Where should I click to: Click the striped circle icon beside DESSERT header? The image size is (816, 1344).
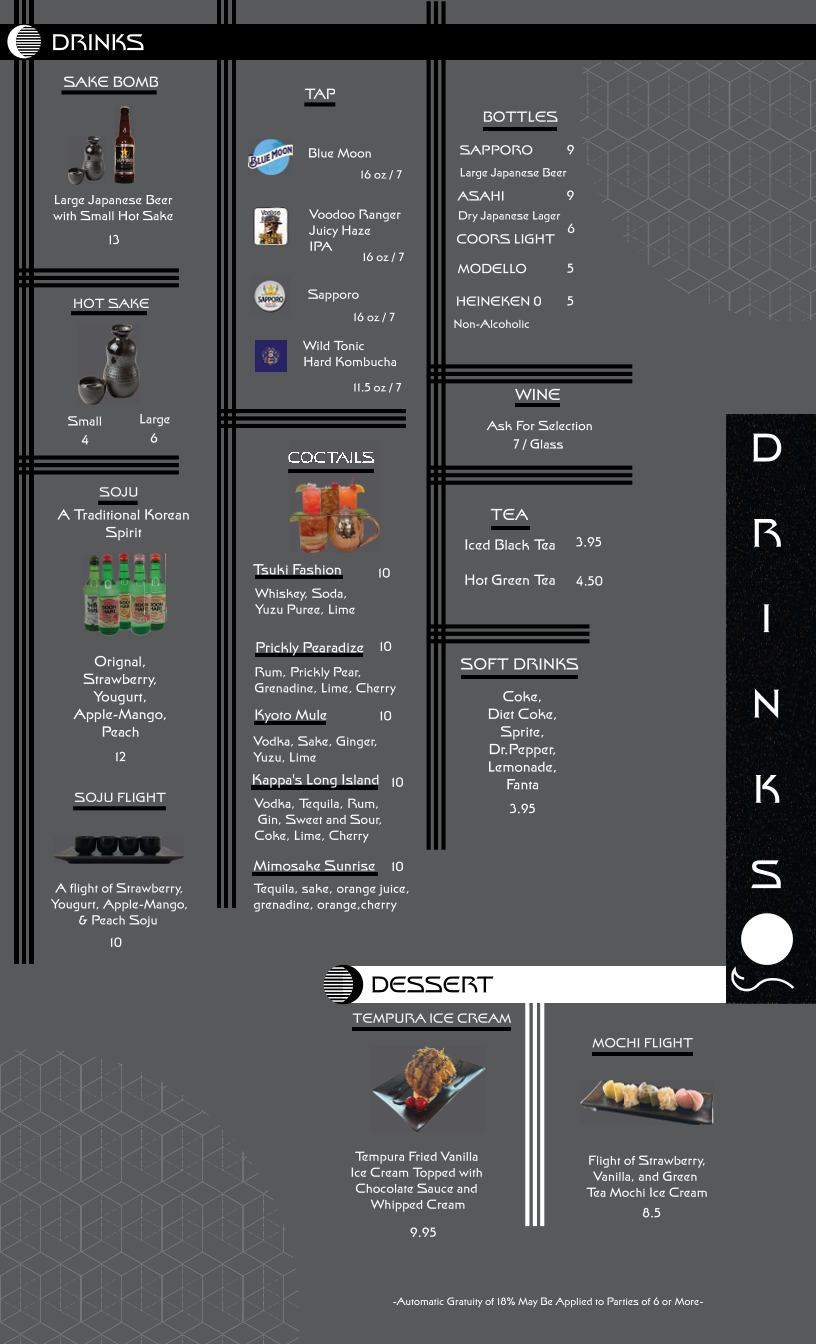click(x=342, y=984)
